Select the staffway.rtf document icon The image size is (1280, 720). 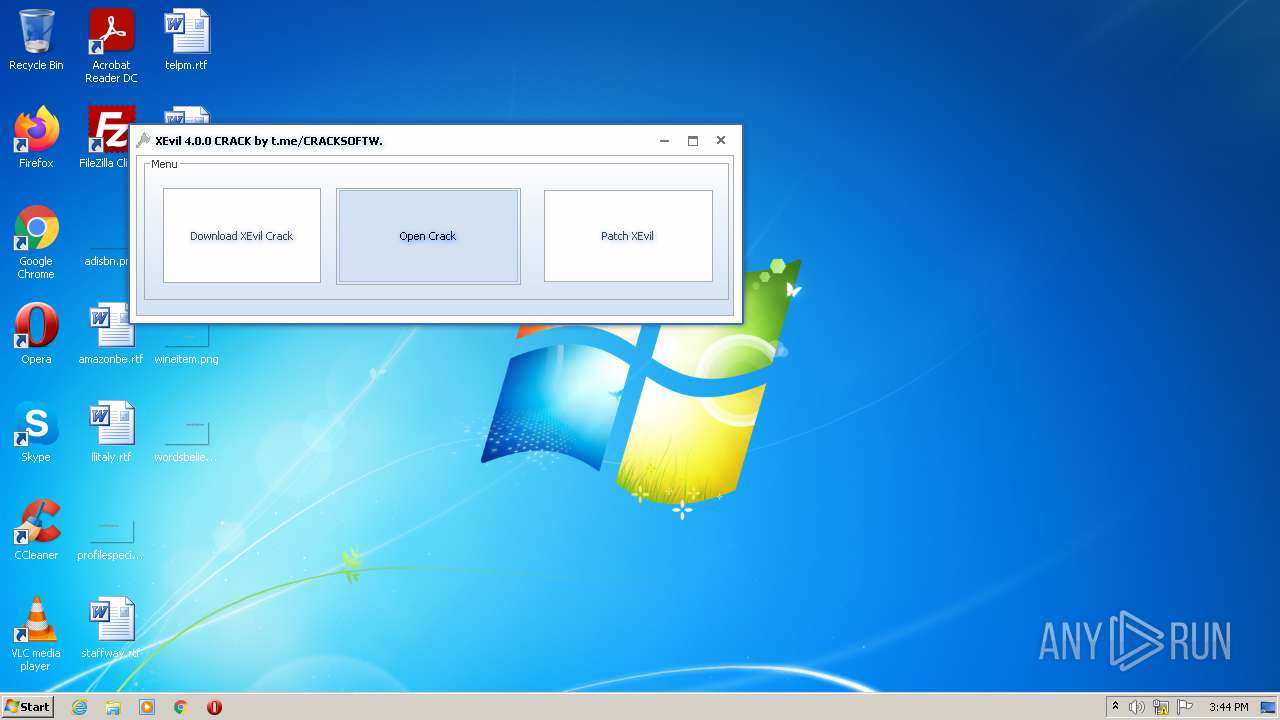pyautogui.click(x=111, y=628)
